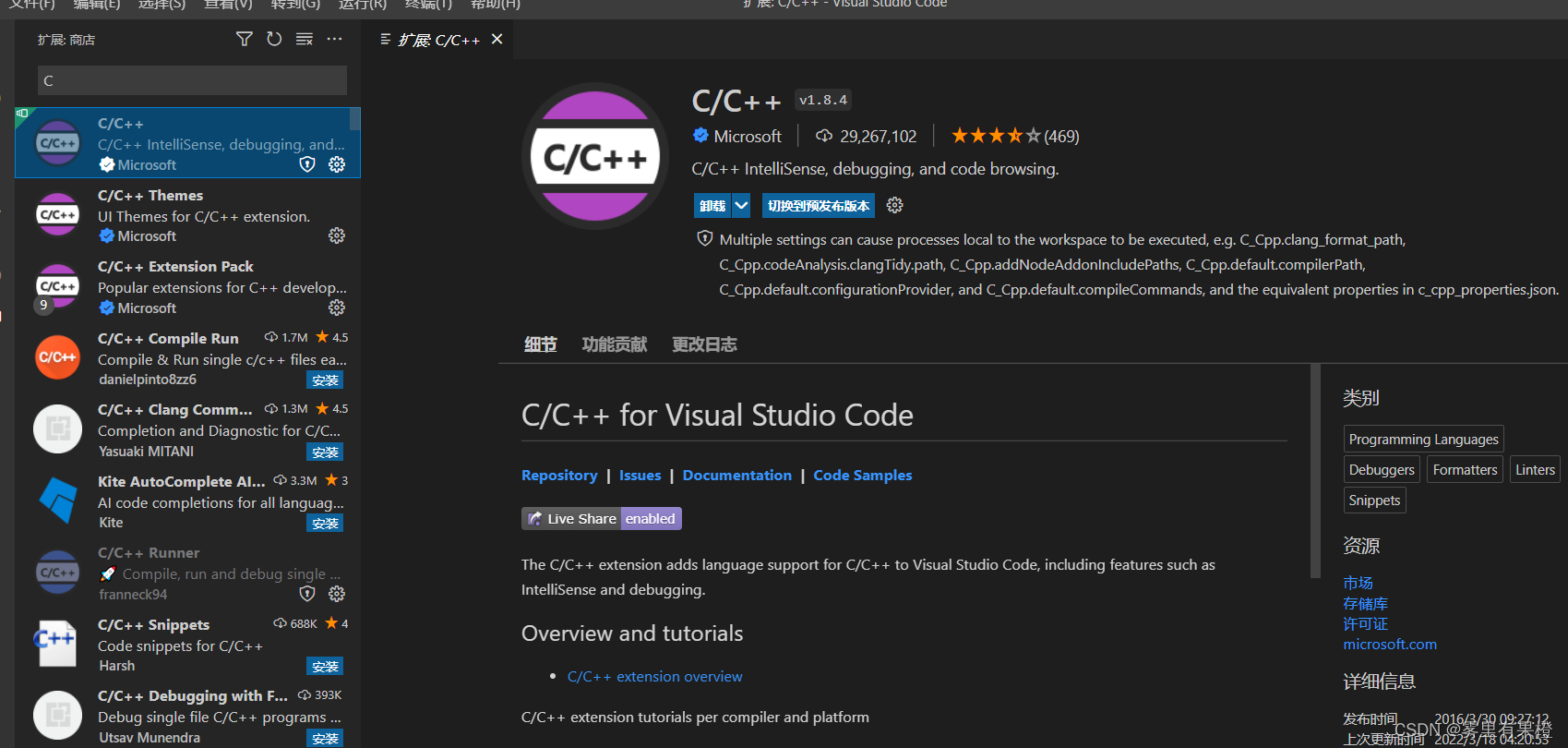This screenshot has height=748, width=1568.
Task: Open the 存储库 repository resource link
Action: pyautogui.click(x=1365, y=603)
